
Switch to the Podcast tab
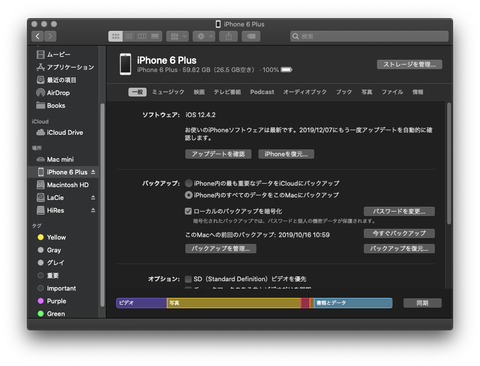point(262,92)
